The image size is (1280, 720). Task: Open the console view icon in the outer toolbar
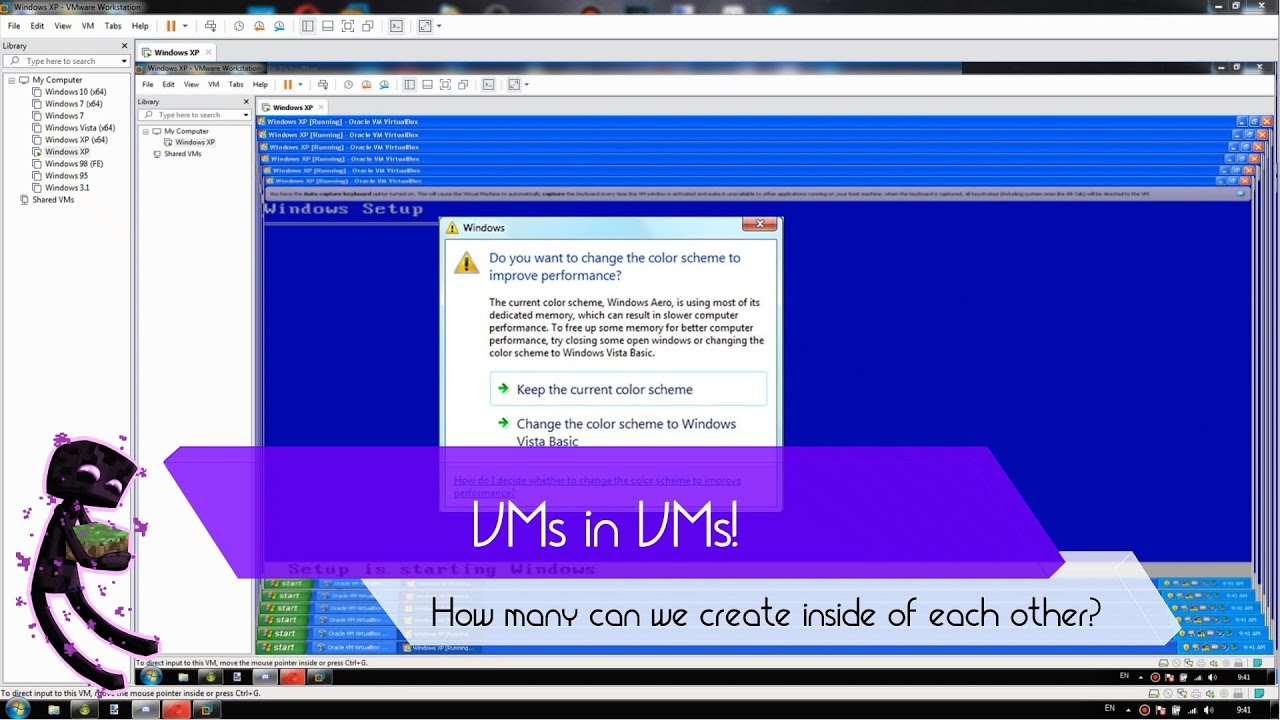coord(397,26)
